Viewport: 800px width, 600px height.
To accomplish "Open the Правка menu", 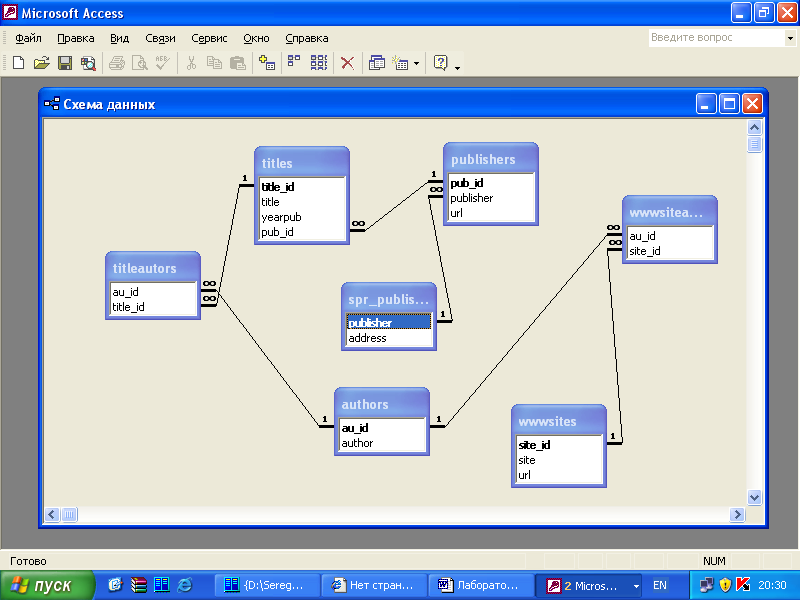I will 76,38.
